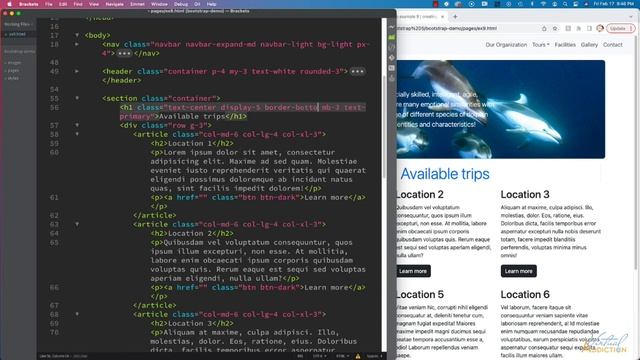Click the browser Update button

coord(620,29)
